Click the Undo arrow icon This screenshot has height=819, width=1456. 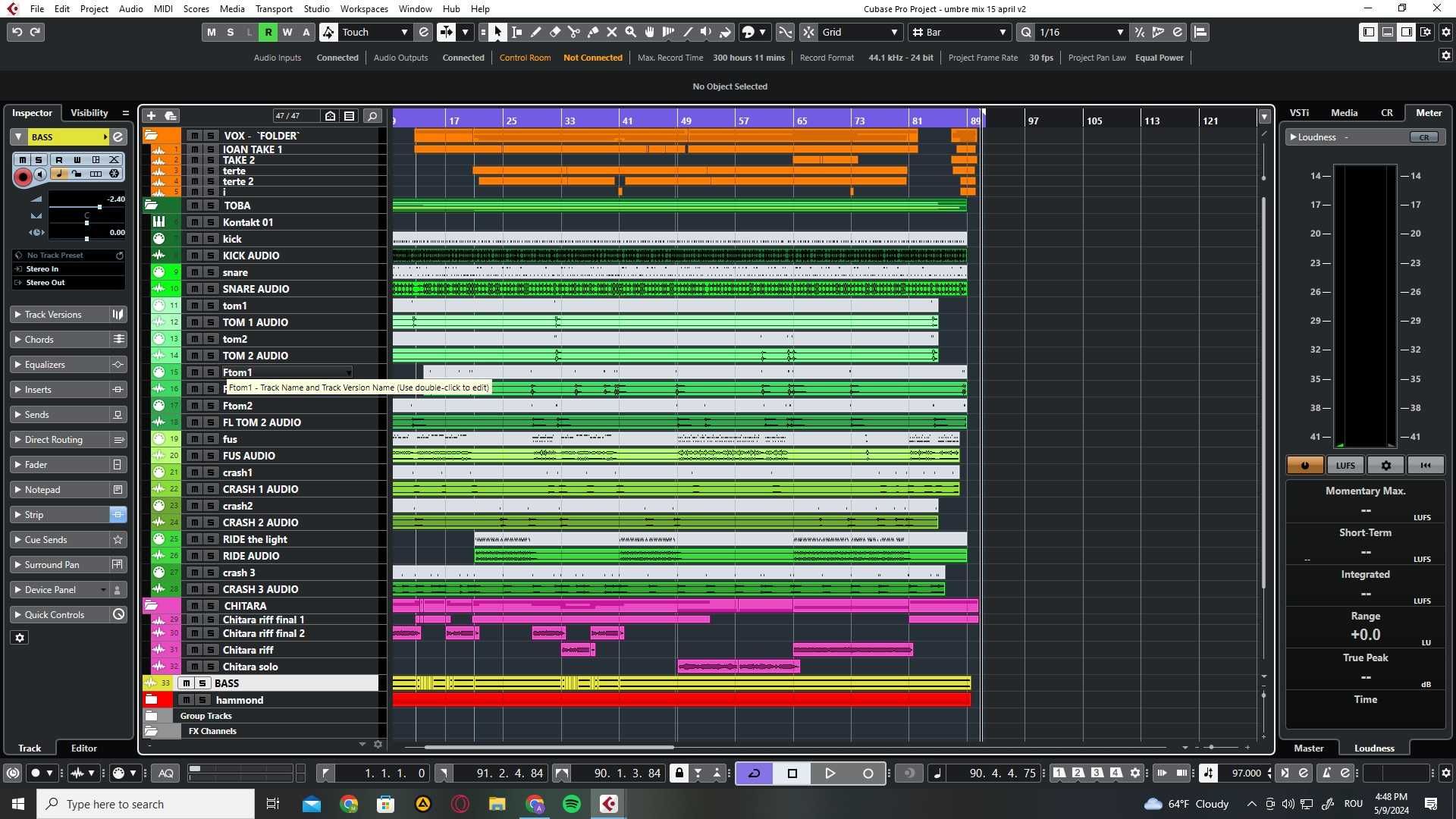[x=17, y=32]
